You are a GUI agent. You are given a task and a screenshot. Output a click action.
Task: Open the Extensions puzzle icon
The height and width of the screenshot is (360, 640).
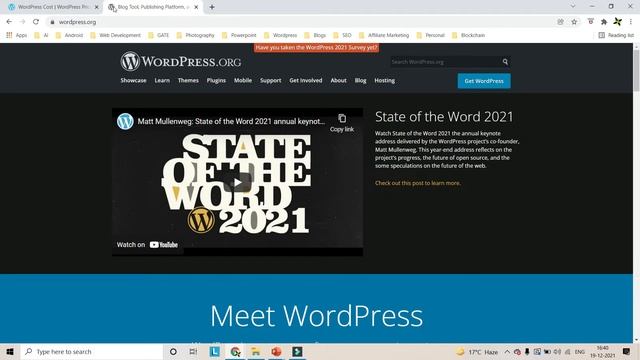coord(604,22)
